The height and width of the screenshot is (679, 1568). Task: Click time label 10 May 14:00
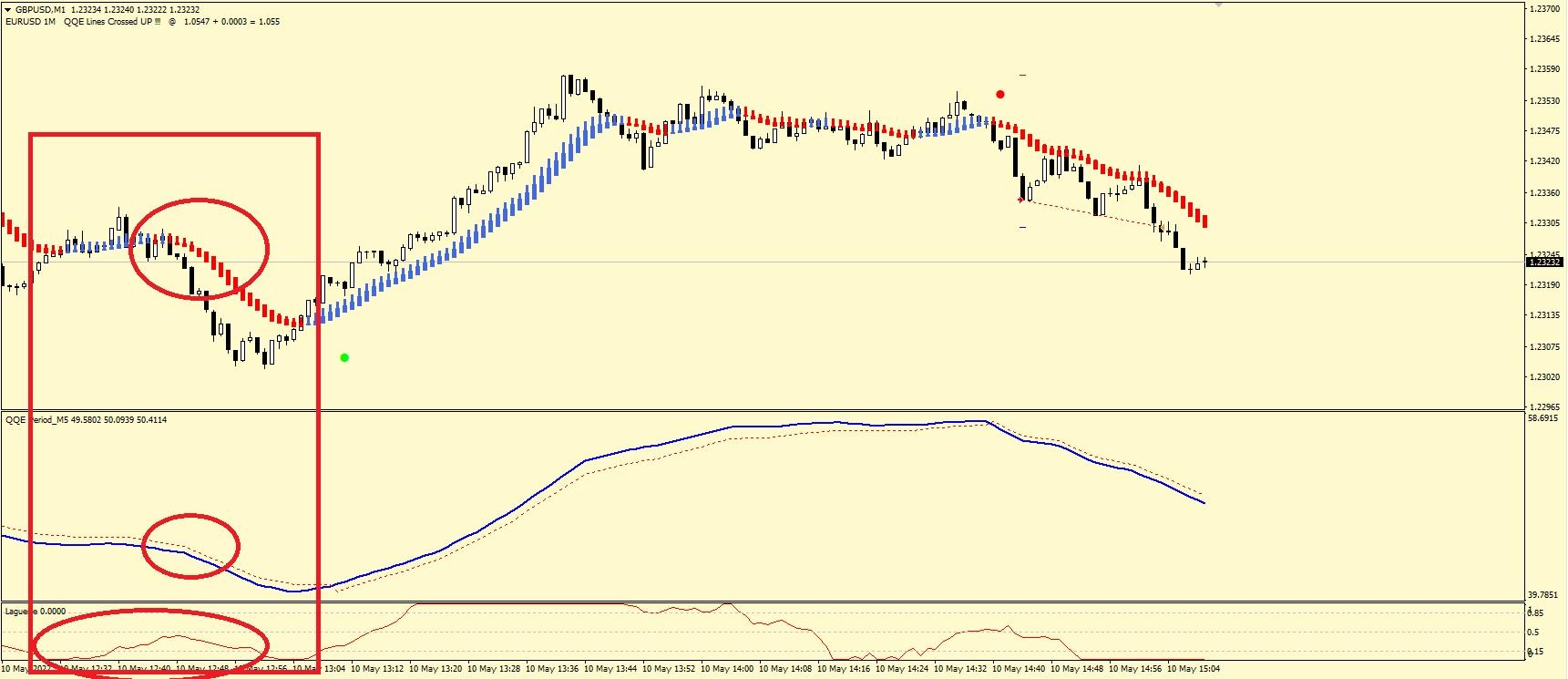point(727,669)
